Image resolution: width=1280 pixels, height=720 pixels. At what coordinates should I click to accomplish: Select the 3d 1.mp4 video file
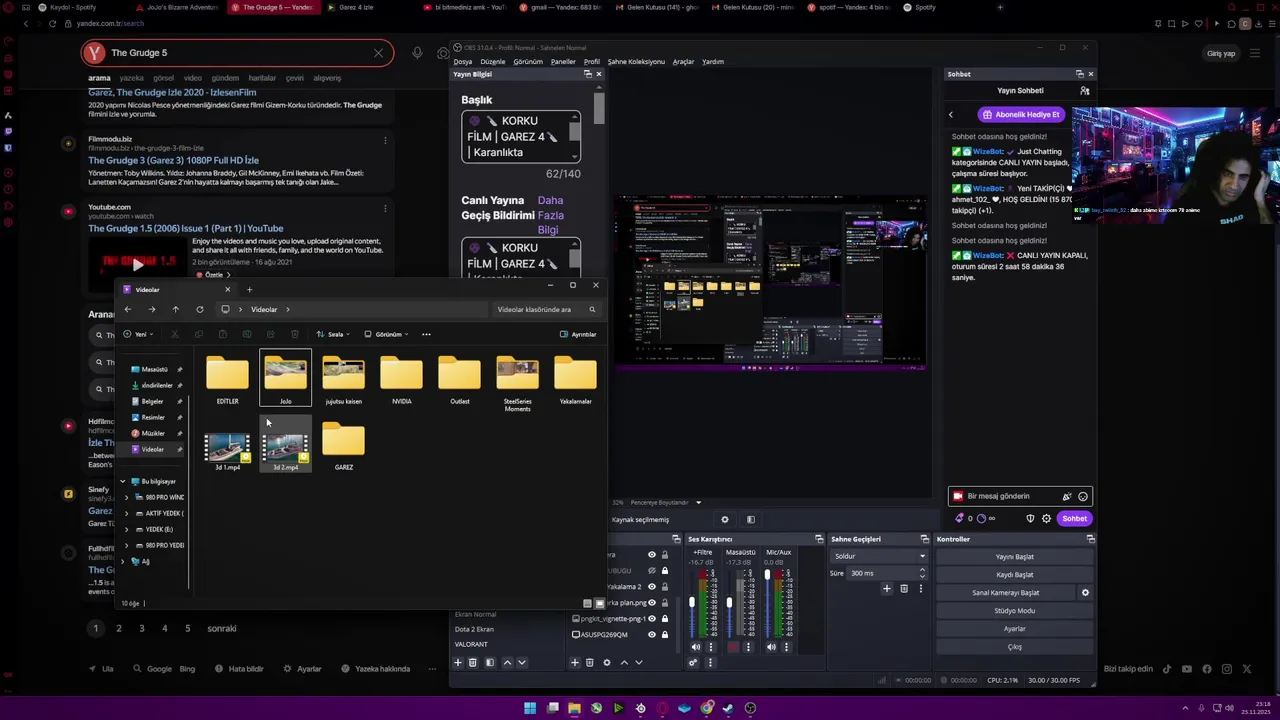pos(227,451)
